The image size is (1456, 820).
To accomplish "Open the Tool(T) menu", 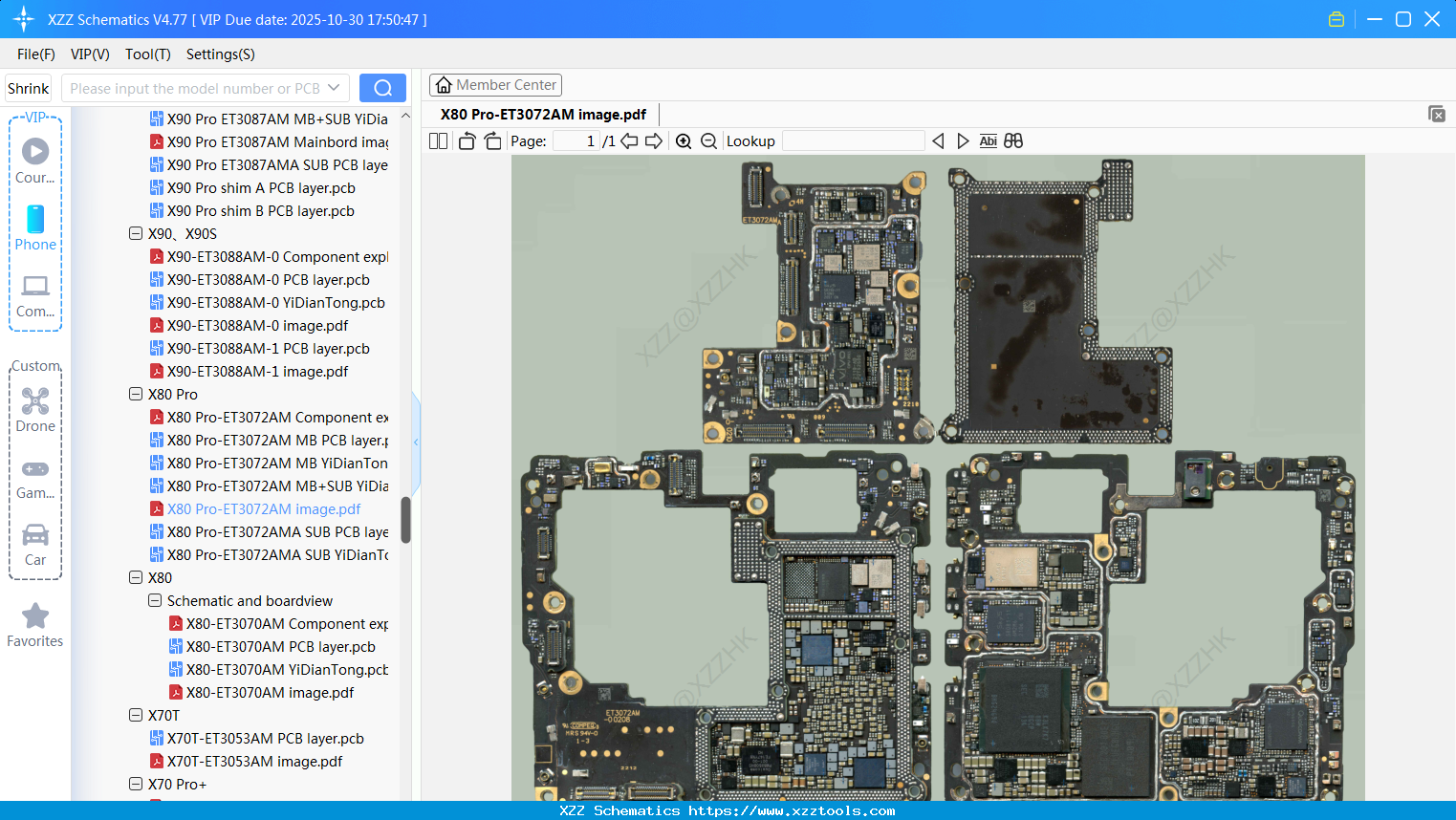I will click(147, 54).
